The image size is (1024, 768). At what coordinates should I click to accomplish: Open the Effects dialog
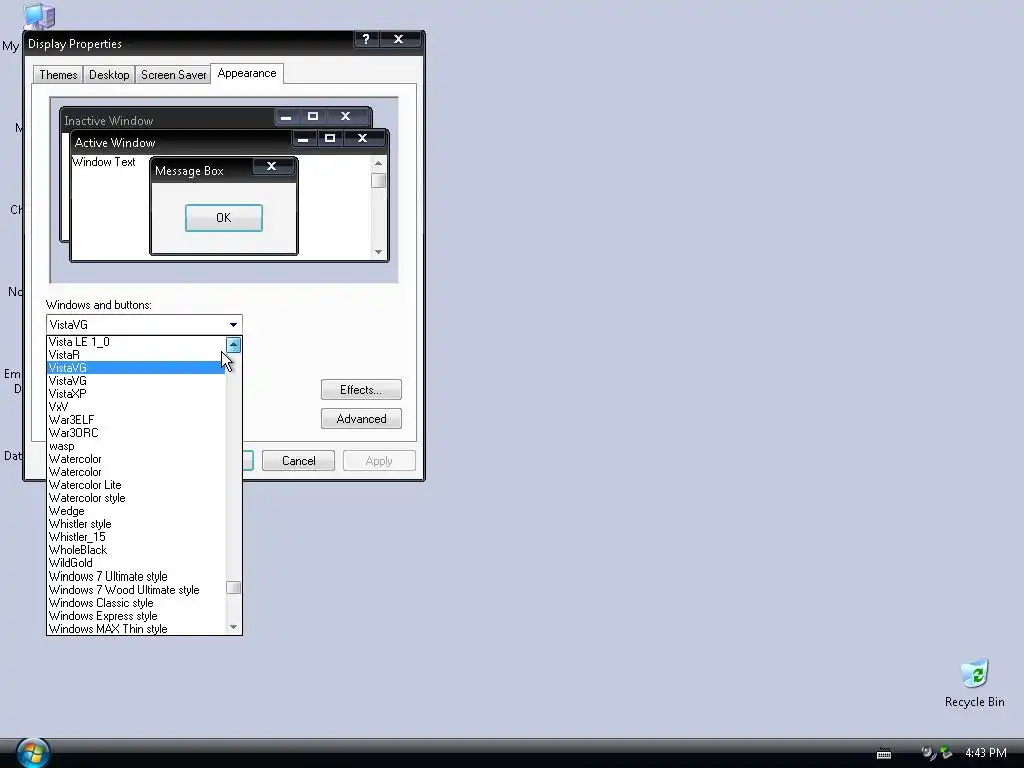(x=361, y=390)
